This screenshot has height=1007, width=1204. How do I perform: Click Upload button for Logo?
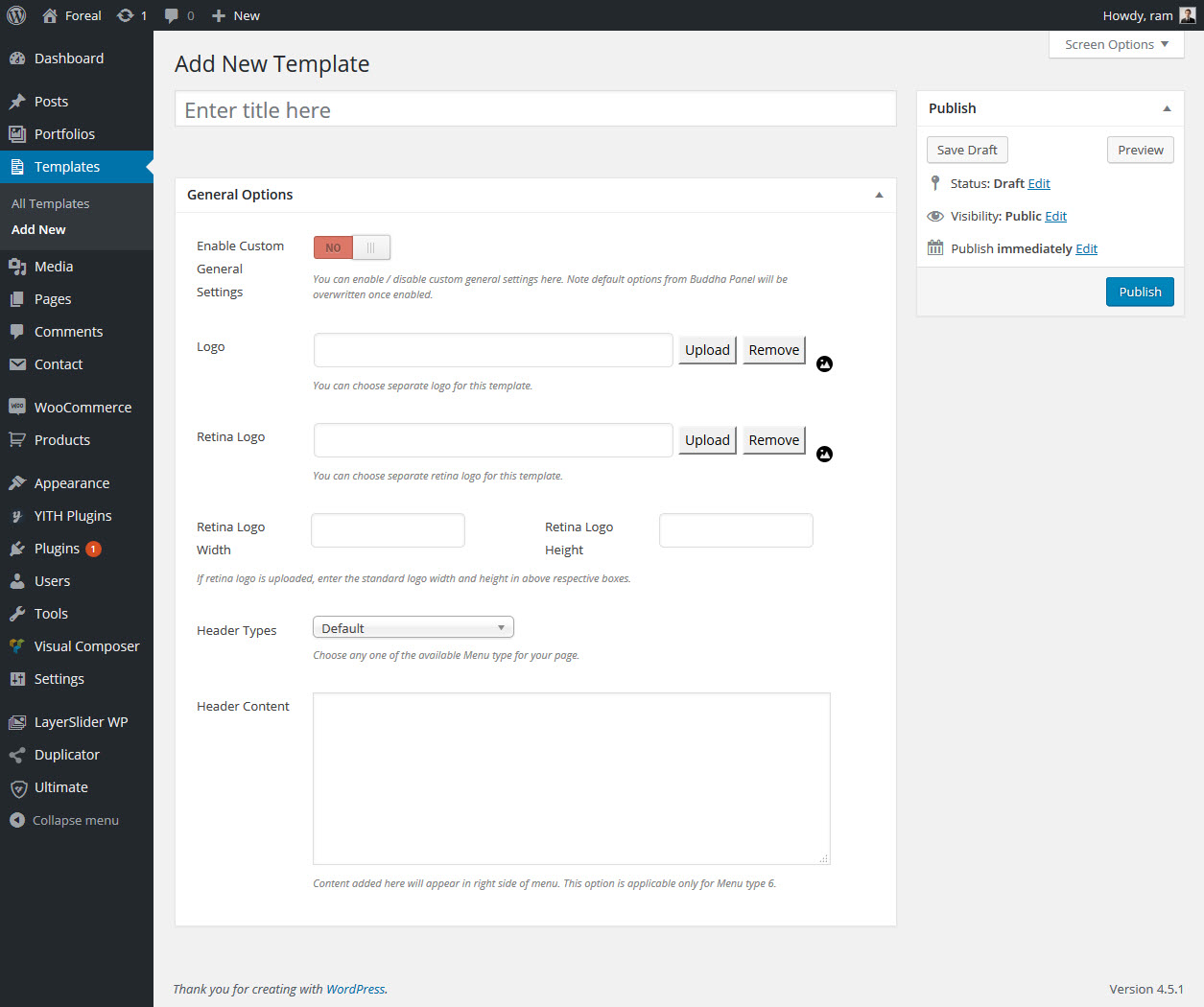coord(707,350)
